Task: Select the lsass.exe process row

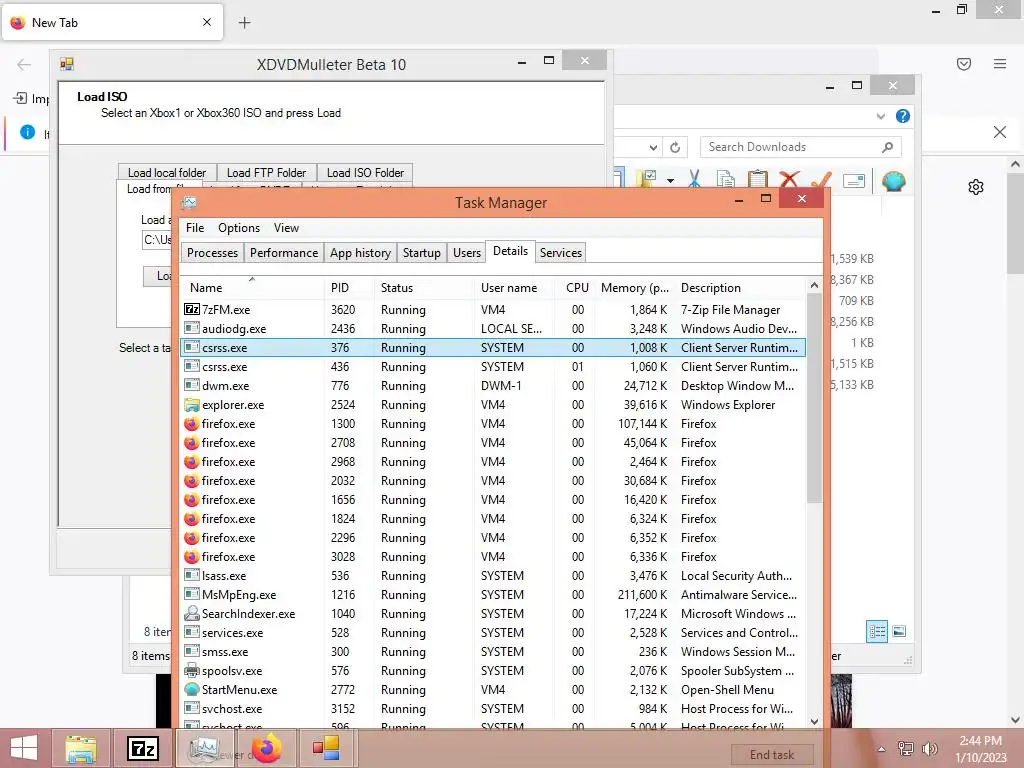Action: coord(493,576)
